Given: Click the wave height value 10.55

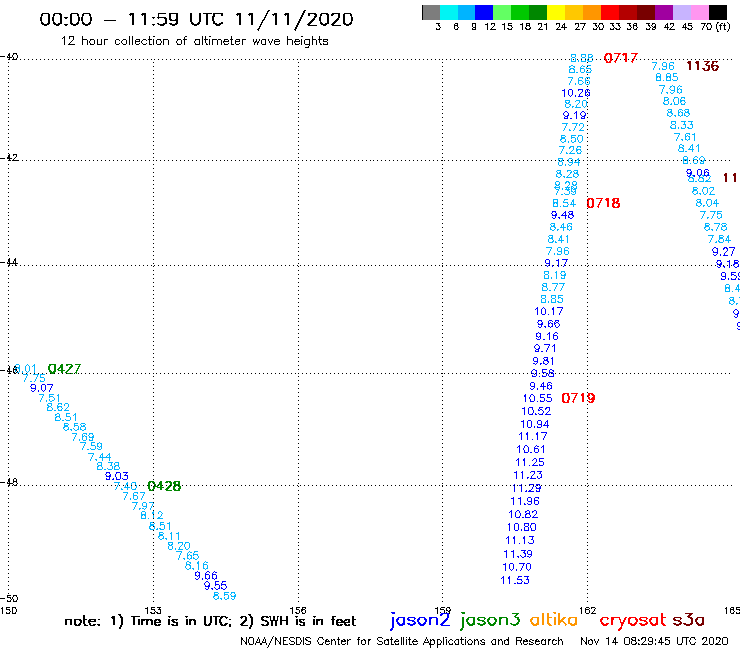Looking at the screenshot, I should pyautogui.click(x=537, y=398).
